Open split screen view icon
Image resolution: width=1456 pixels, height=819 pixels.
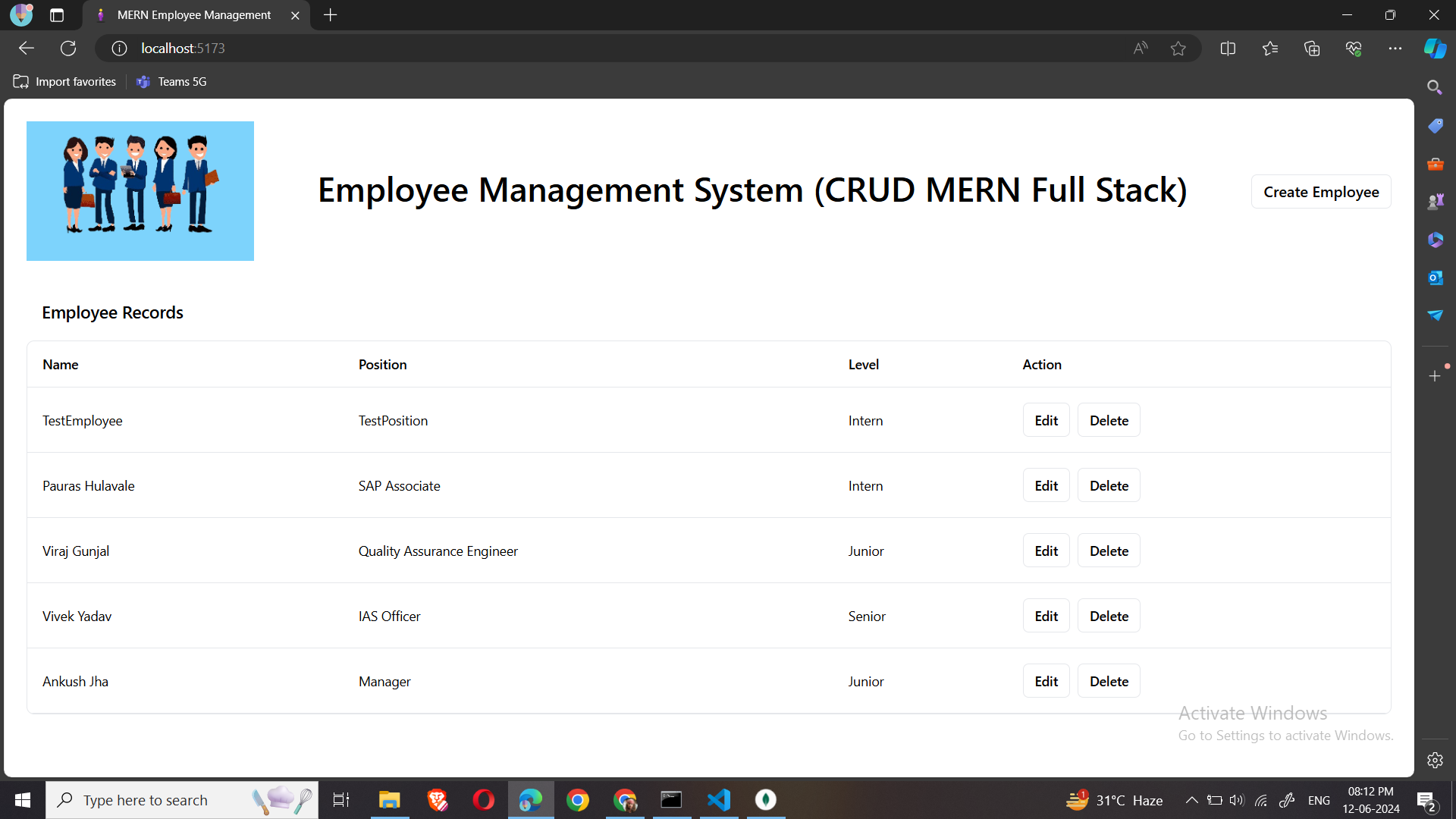pyautogui.click(x=1228, y=49)
